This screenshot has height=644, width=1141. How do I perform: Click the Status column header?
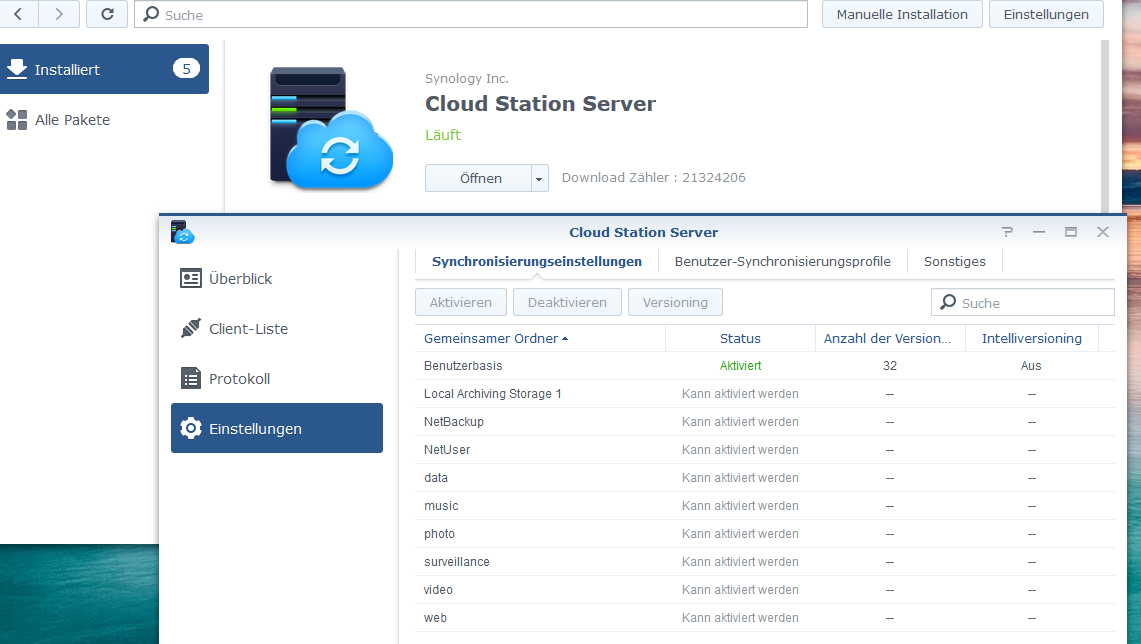(740, 339)
